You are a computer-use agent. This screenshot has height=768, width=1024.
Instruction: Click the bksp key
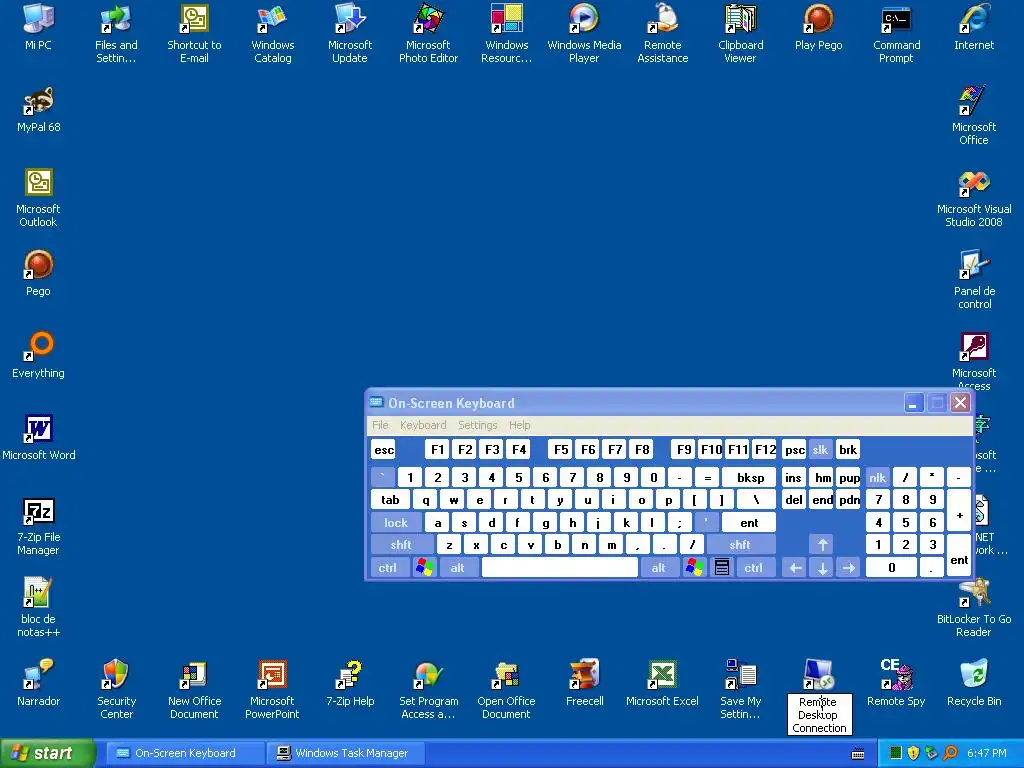coord(750,477)
